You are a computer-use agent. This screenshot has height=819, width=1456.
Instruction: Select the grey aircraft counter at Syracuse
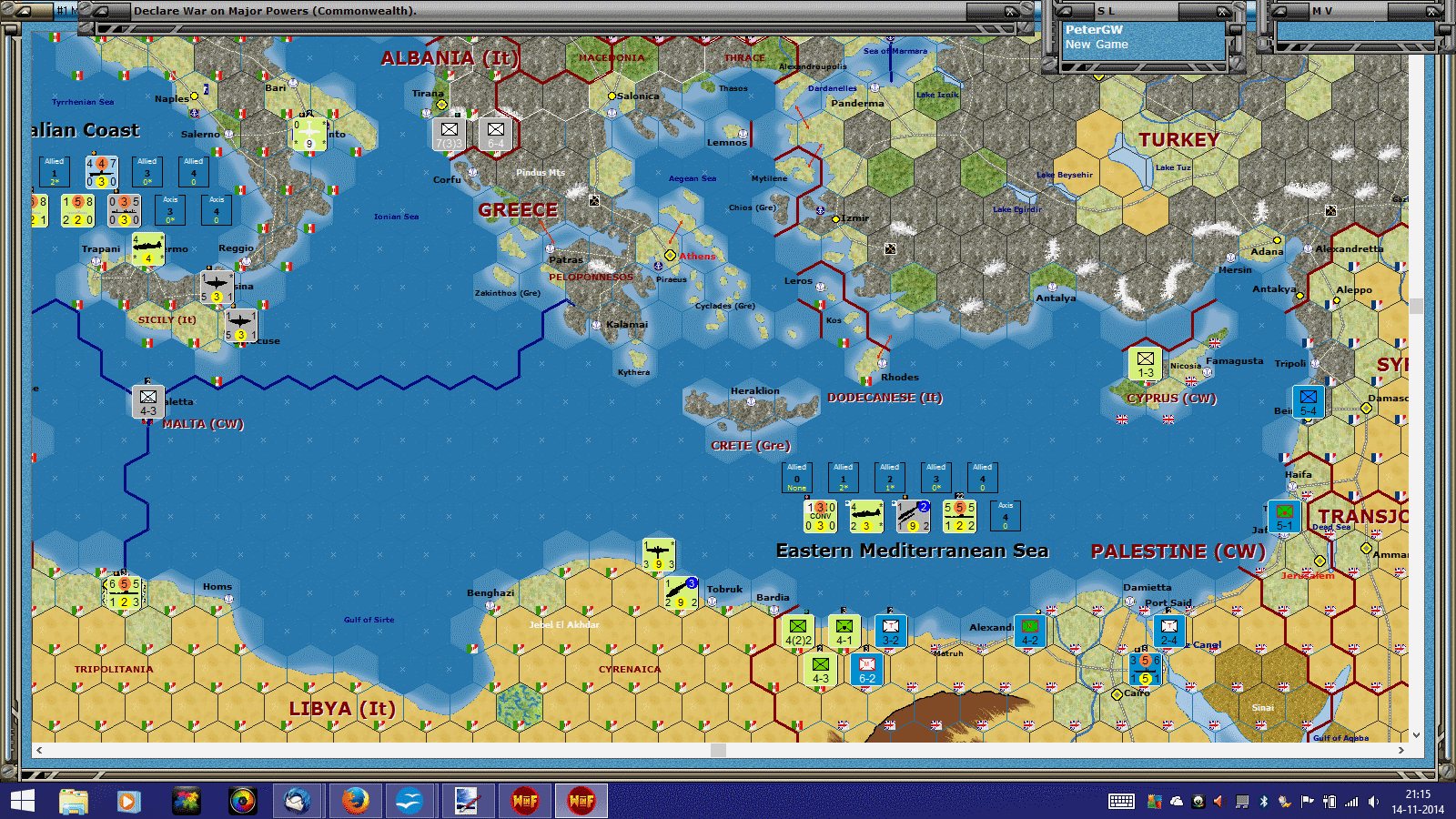[240, 326]
